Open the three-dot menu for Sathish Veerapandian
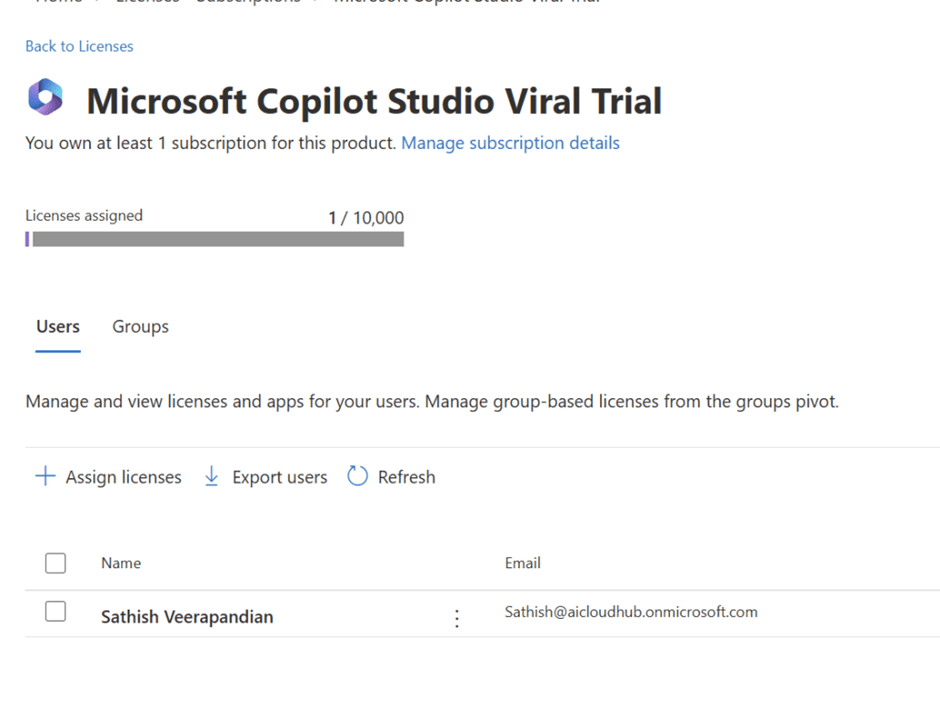This screenshot has height=708, width=940. point(457,618)
